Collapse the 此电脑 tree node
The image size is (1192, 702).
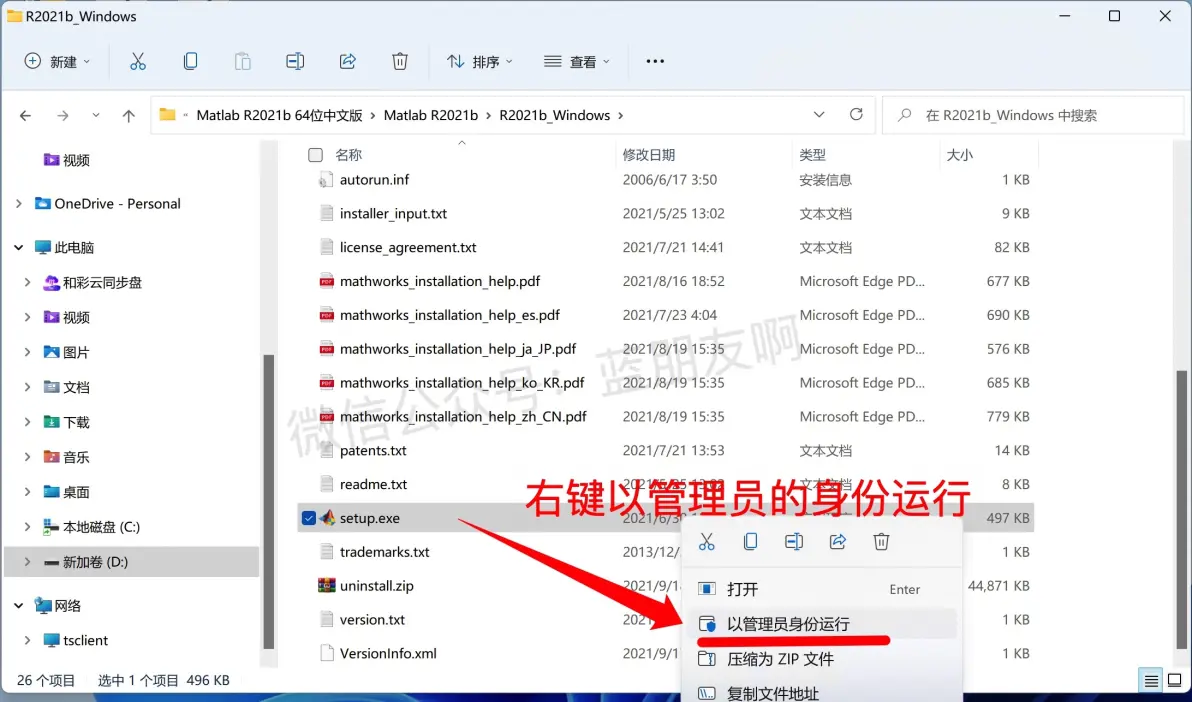click(19, 247)
